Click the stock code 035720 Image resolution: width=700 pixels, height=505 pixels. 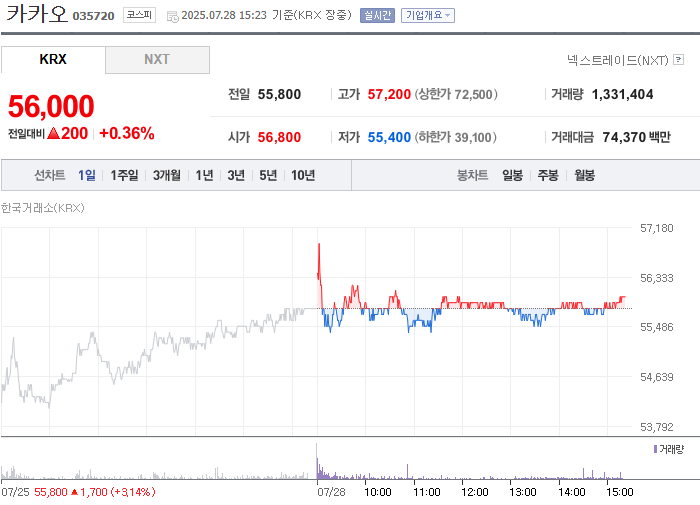click(x=93, y=16)
